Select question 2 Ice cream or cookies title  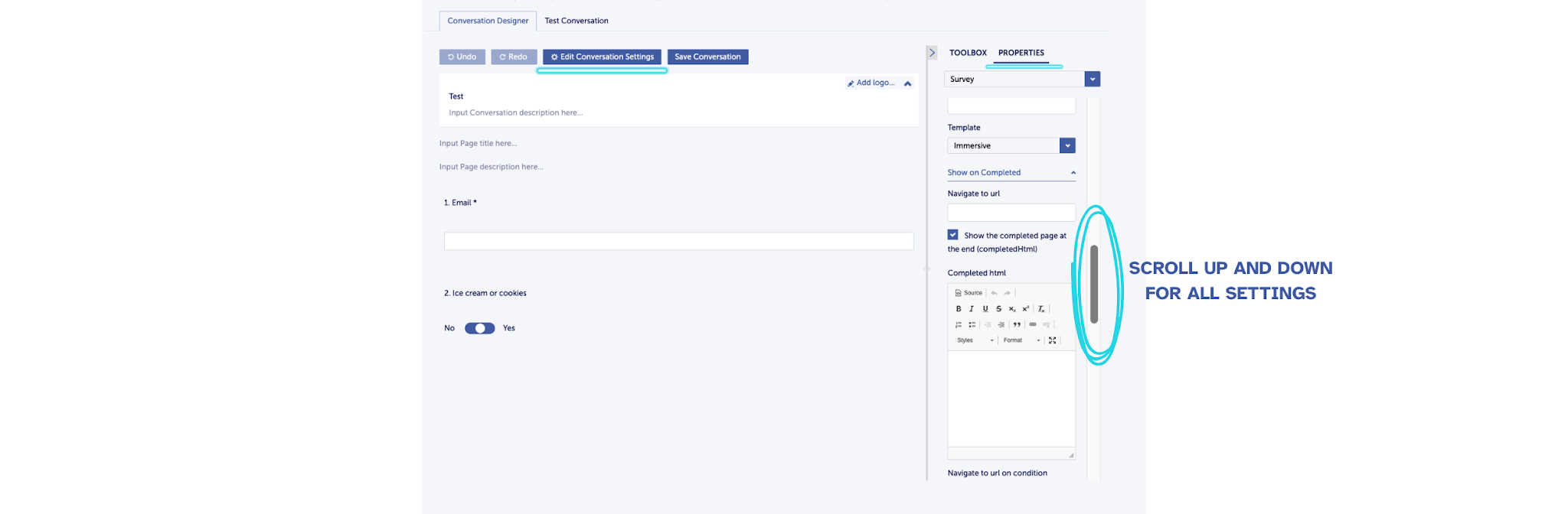coord(485,293)
